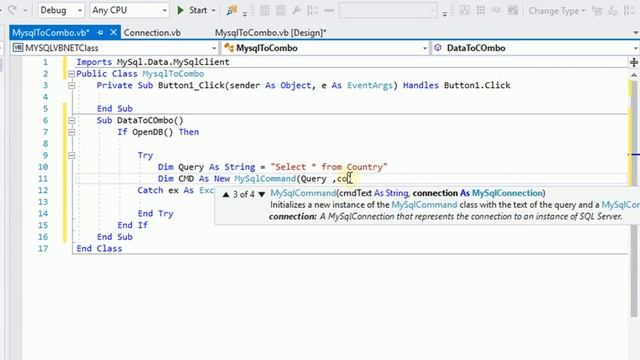Click the Redo arrow icon in toolbar
This screenshot has height=360, width=640.
(x=13, y=10)
